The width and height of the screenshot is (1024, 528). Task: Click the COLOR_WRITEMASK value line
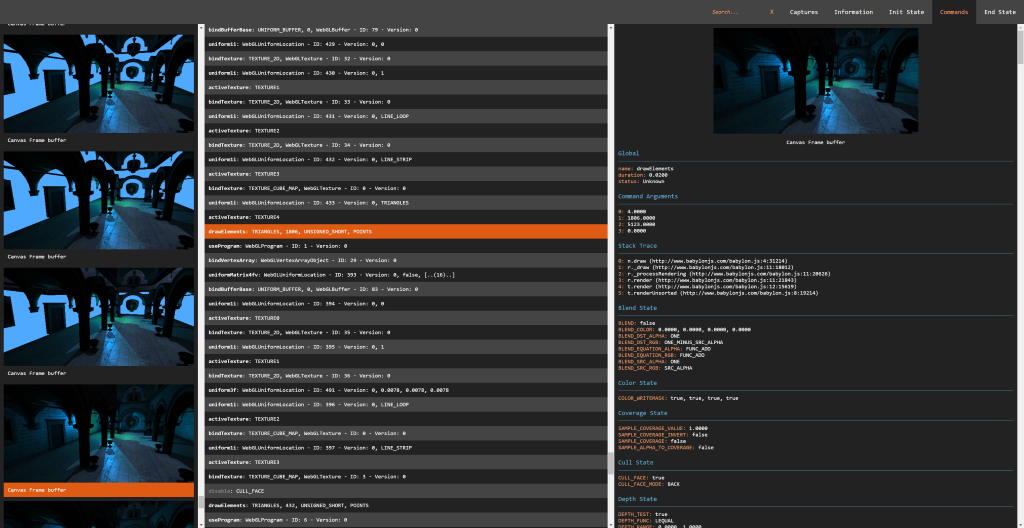(x=678, y=398)
